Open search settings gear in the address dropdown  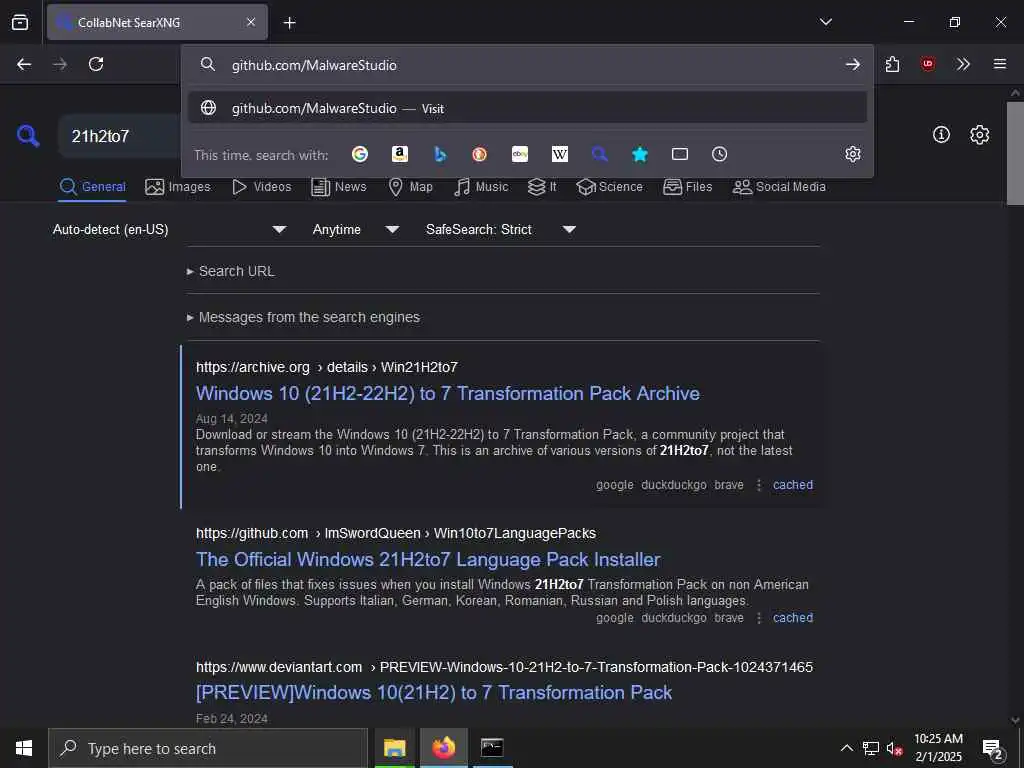853,154
